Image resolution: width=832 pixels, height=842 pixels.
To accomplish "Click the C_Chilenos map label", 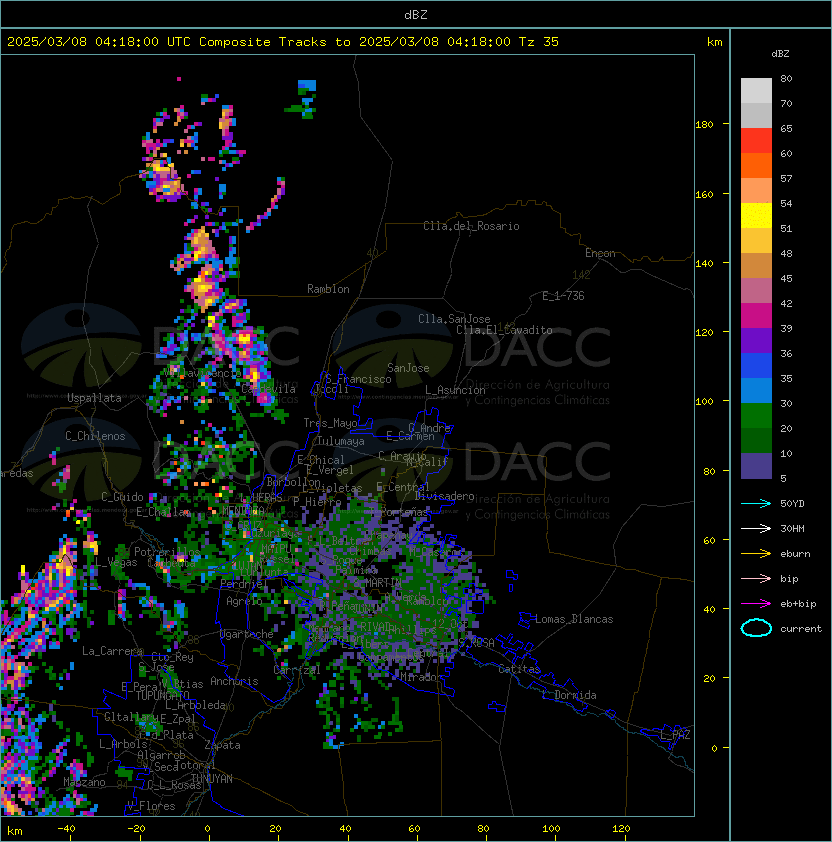I will tap(95, 436).
